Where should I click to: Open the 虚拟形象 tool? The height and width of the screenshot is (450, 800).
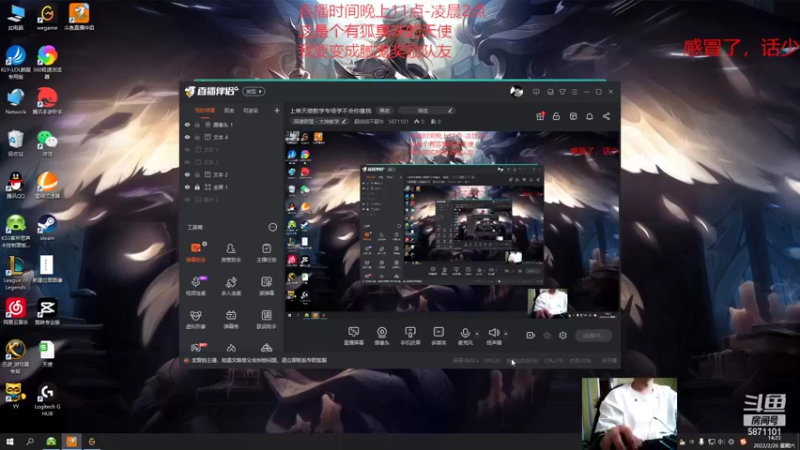tap(195, 319)
